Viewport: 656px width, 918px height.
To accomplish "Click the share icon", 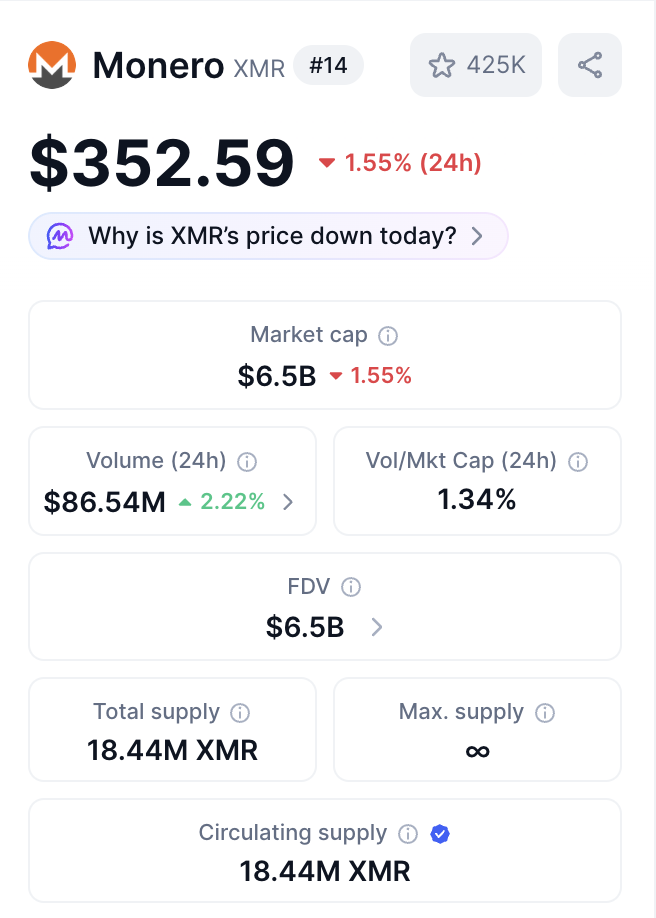I will [x=589, y=64].
